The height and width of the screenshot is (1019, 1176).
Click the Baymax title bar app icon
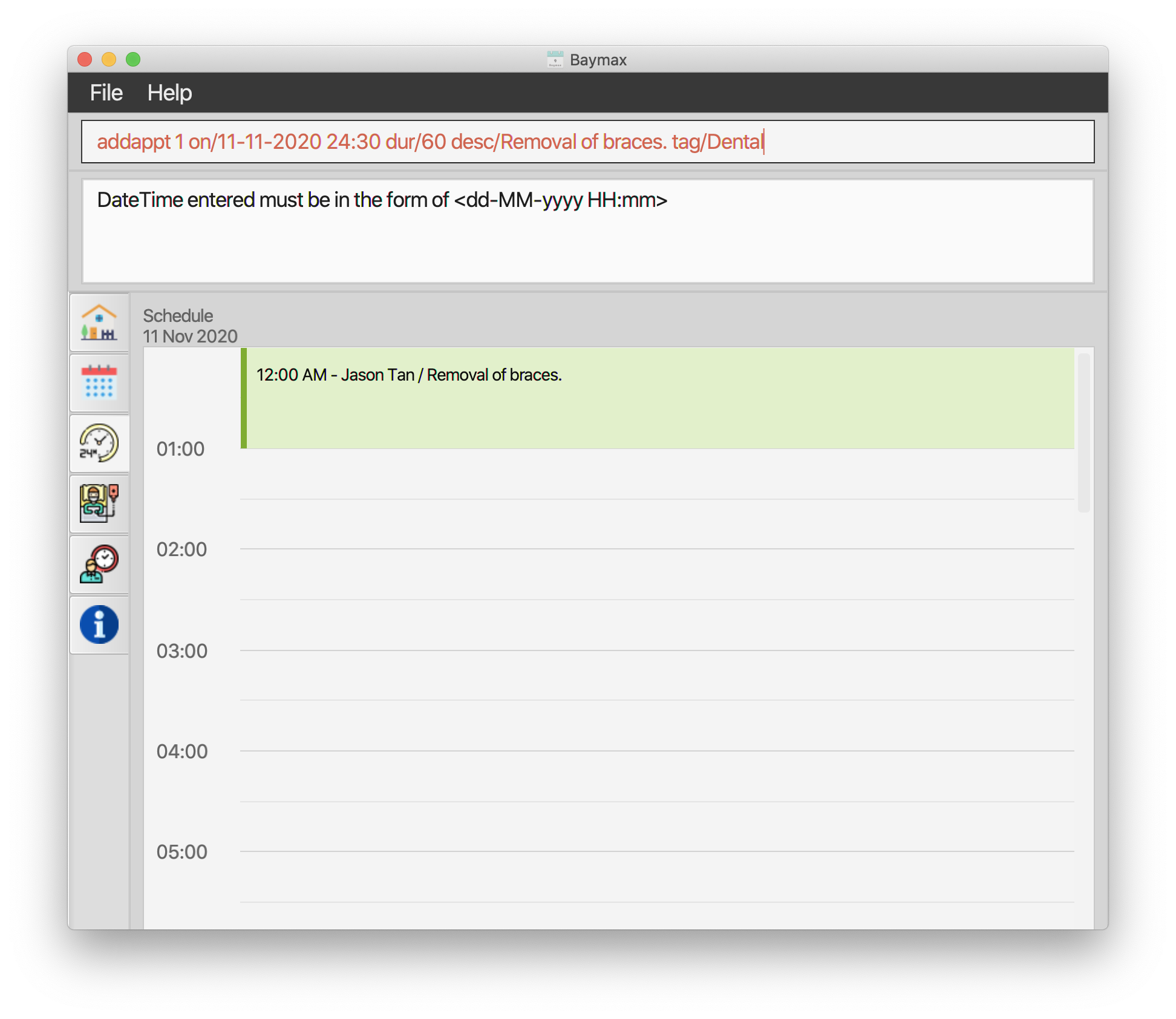coord(555,59)
